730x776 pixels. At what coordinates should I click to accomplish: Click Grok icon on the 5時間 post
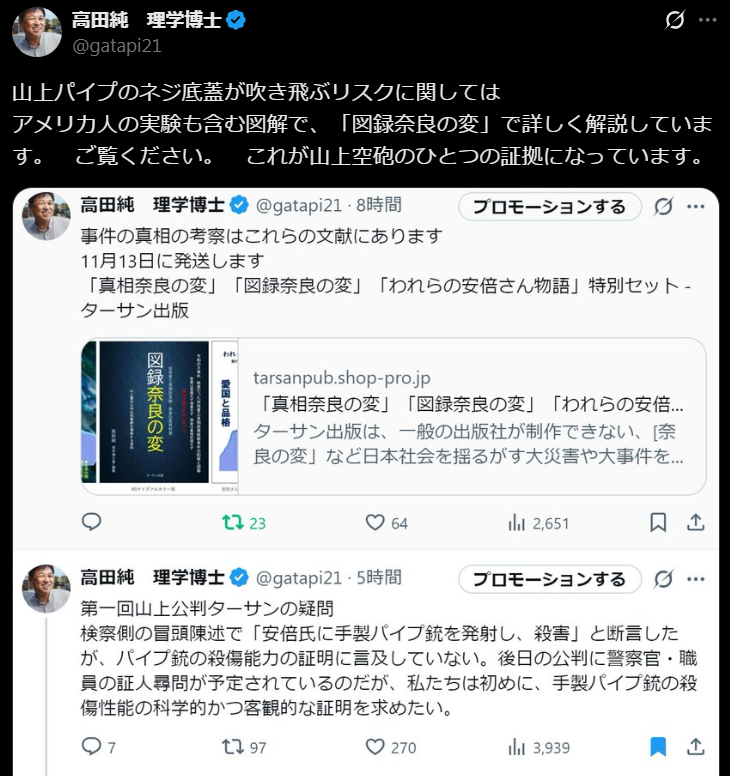(663, 579)
